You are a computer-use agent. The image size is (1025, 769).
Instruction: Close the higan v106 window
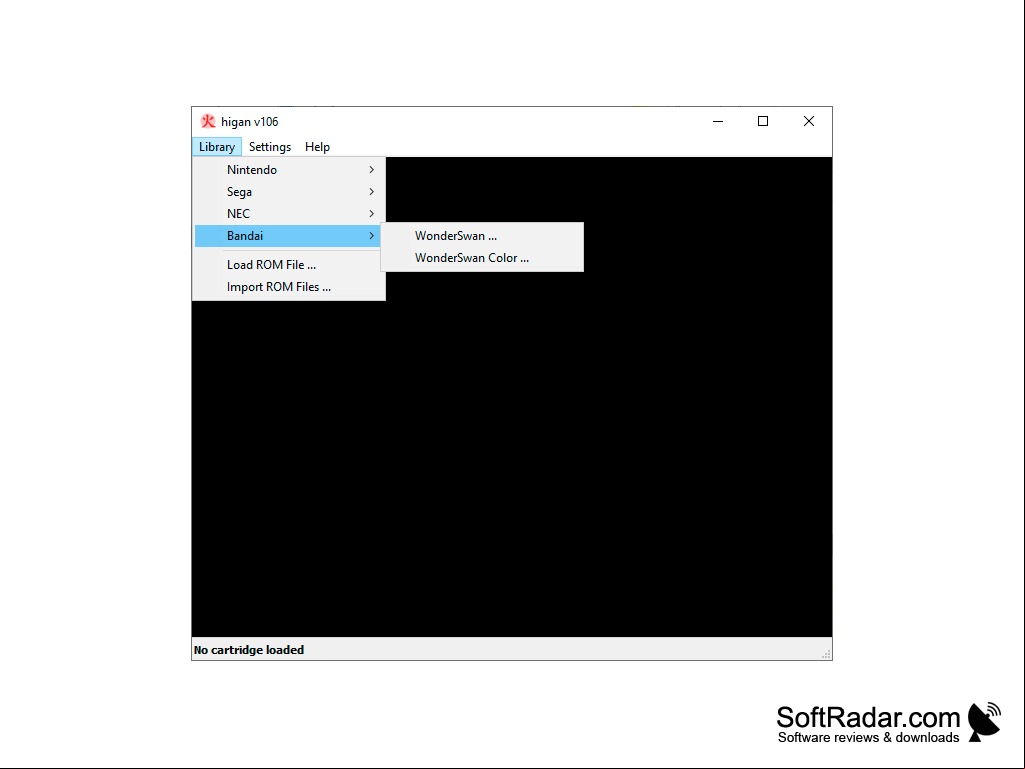(x=809, y=122)
